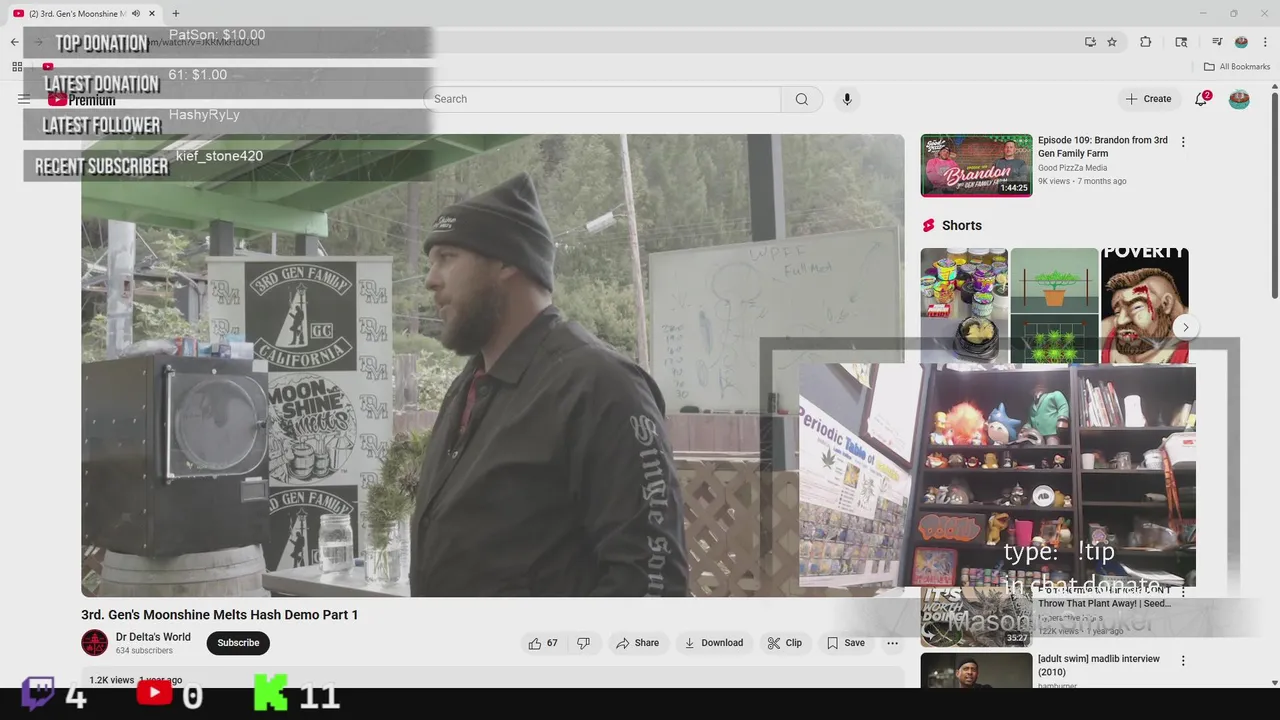
Task: Mute the audio on the Moonshine Melts tab
Action: pos(136,13)
